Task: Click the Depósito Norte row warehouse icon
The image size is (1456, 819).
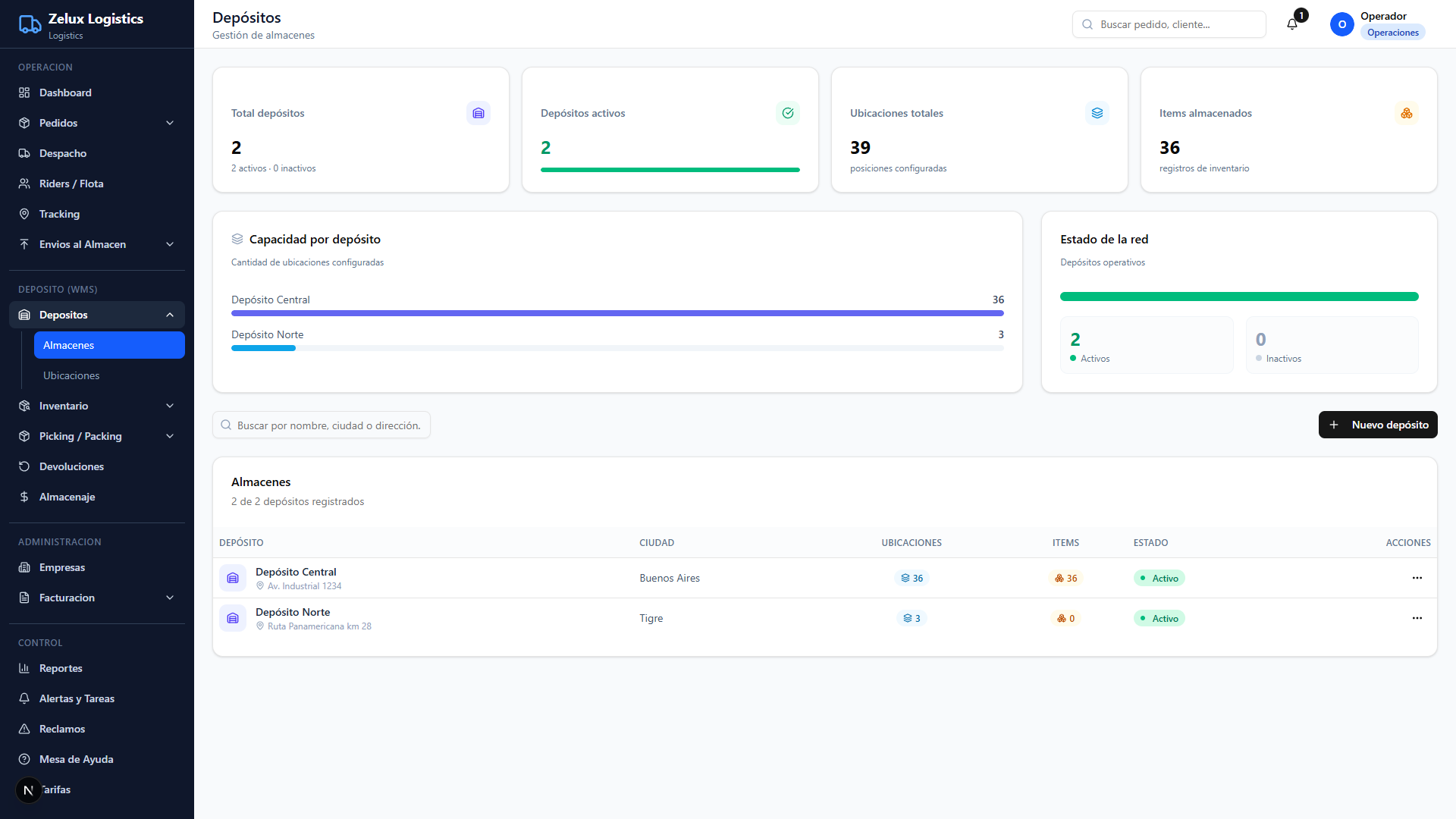Action: point(233,618)
